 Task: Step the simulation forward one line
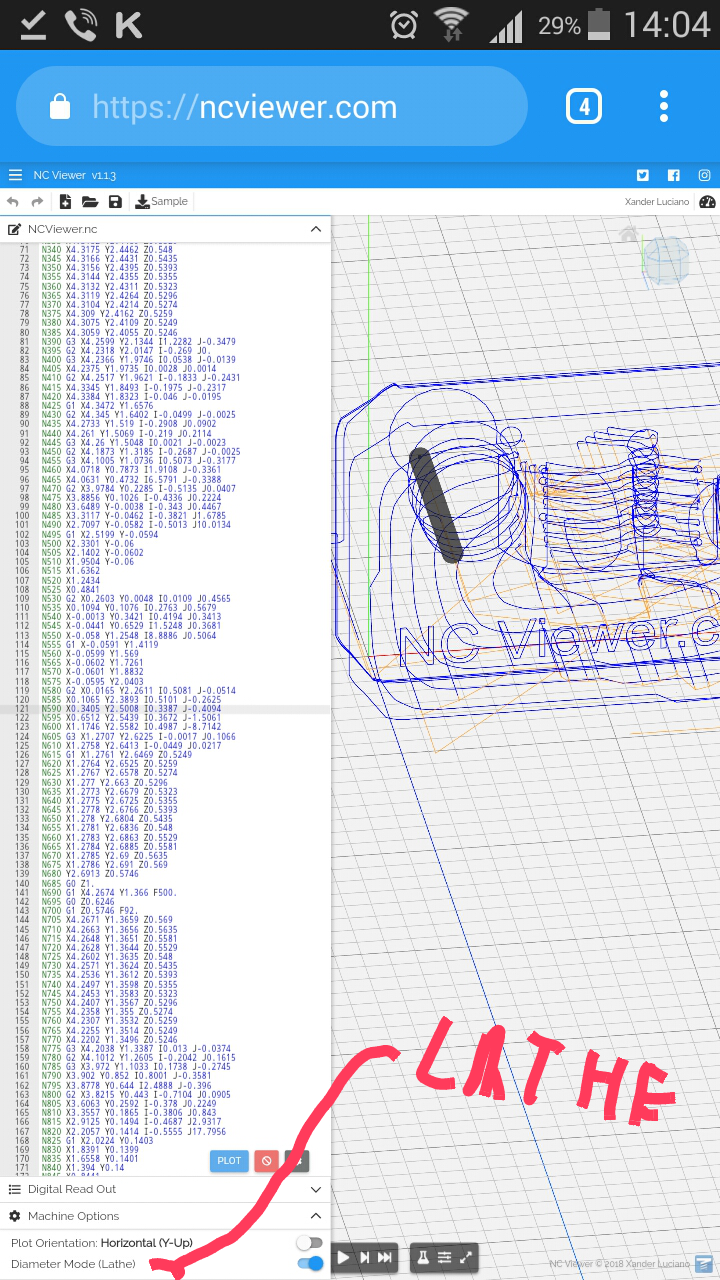coord(364,1257)
